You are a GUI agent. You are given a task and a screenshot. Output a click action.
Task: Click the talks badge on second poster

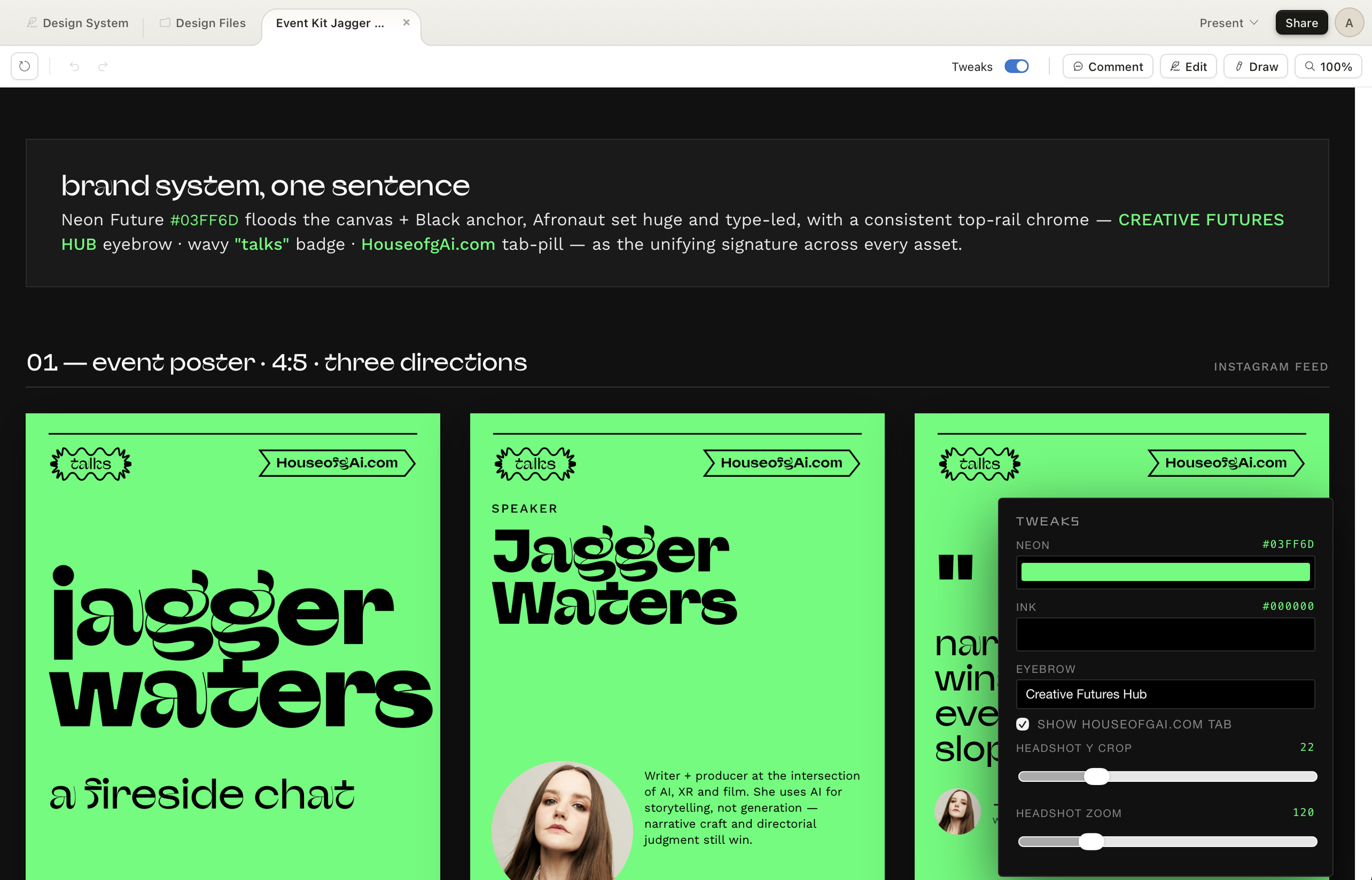pos(536,464)
